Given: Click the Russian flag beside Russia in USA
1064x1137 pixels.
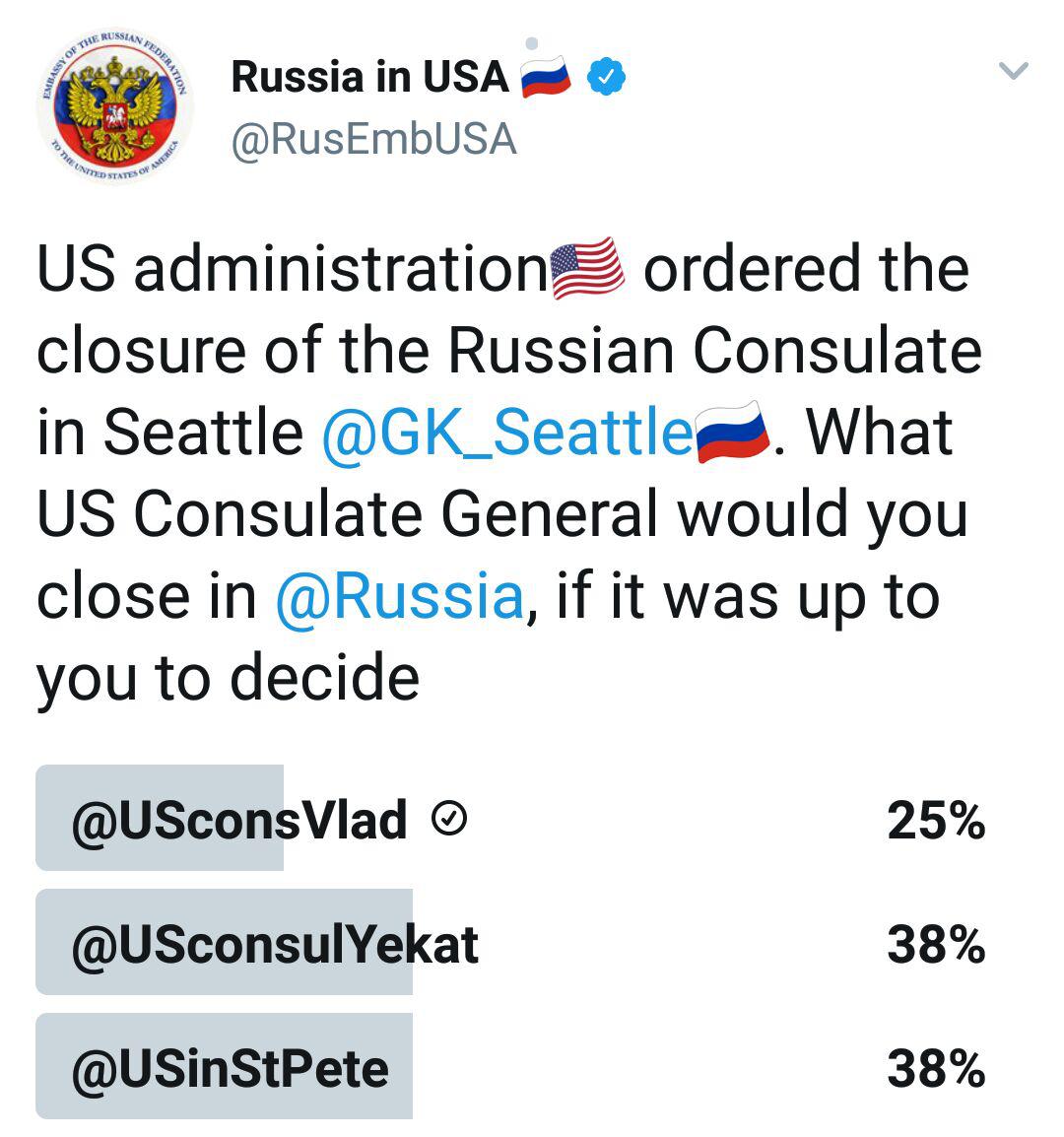Looking at the screenshot, I should 546,76.
